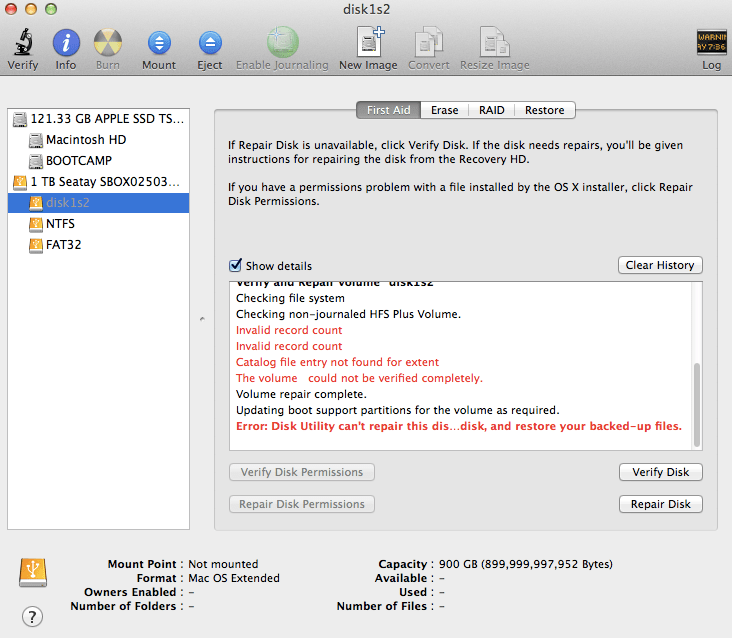Select the 121.33 GB APPLE SSD drive
Viewport: 732px width, 638px height.
click(99, 119)
